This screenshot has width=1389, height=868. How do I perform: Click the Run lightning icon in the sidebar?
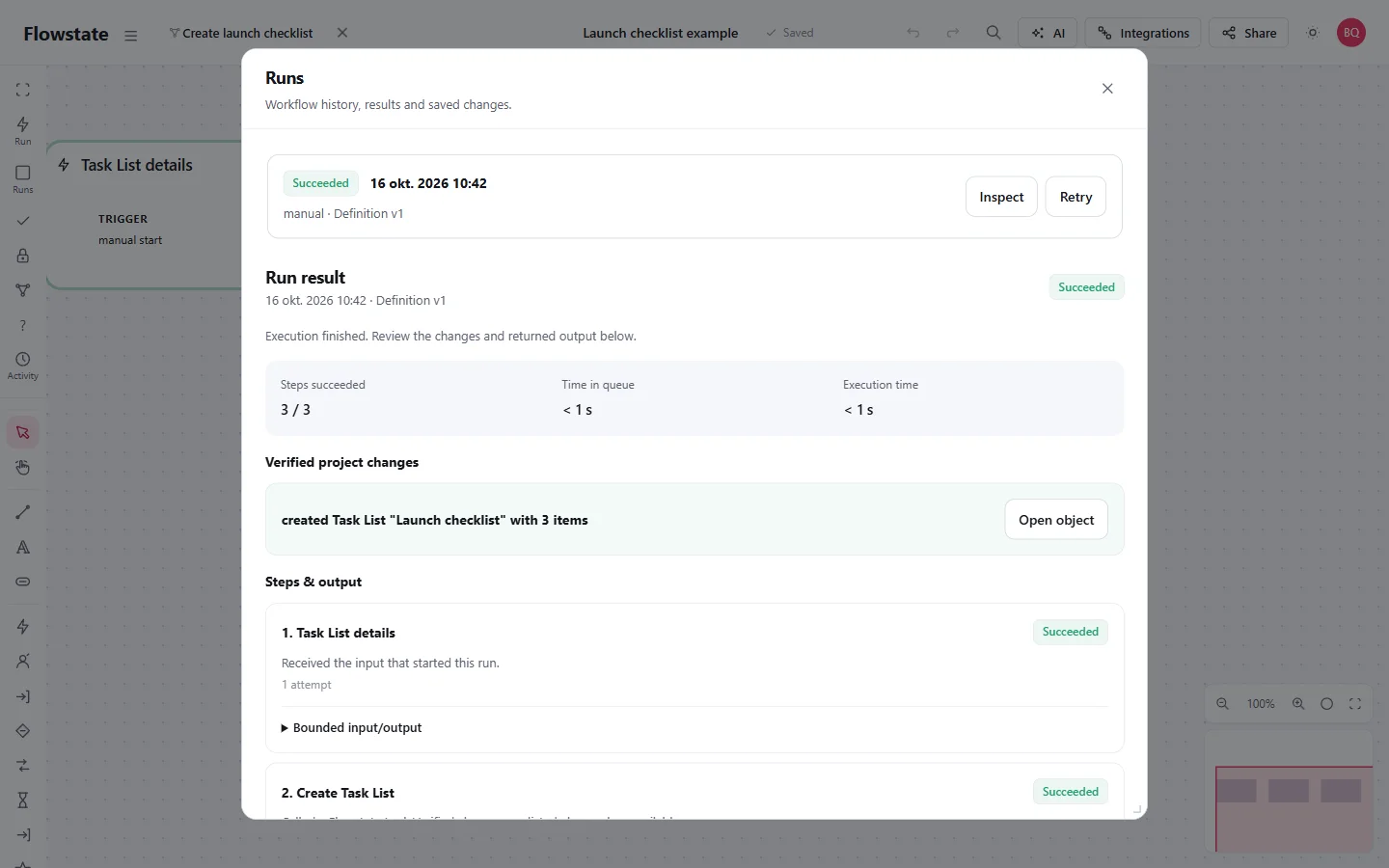tap(23, 129)
